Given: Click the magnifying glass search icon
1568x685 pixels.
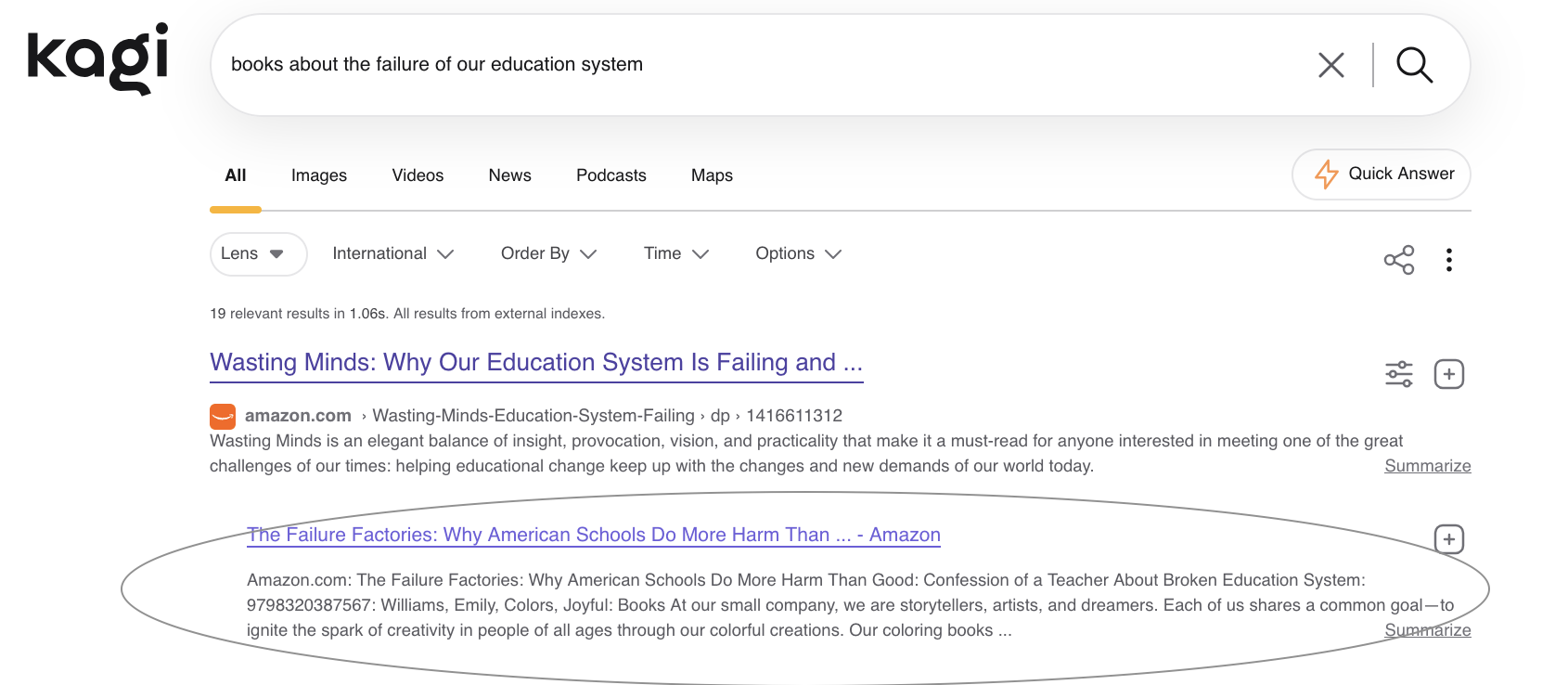Looking at the screenshot, I should pyautogui.click(x=1415, y=65).
